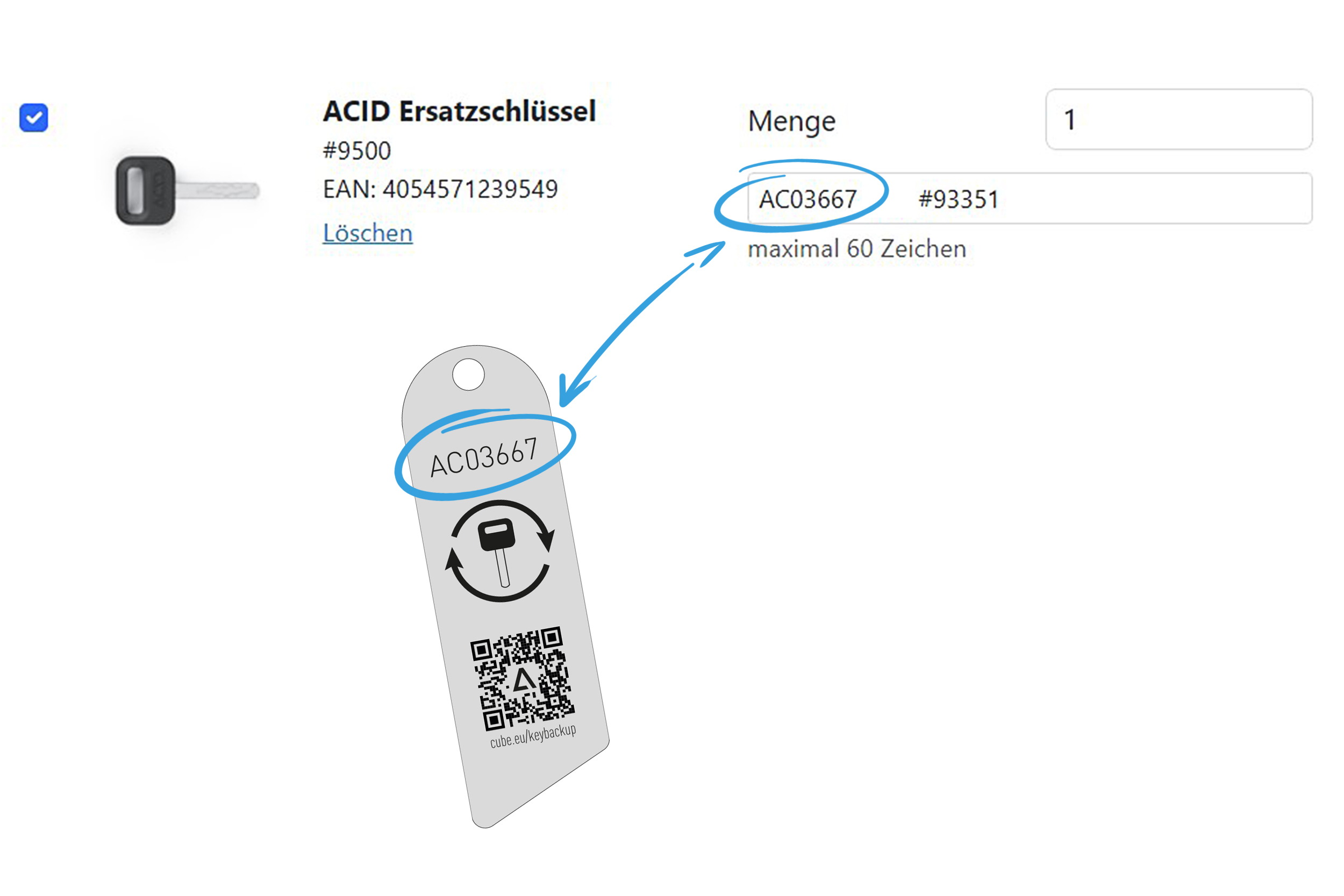Click the QR code on the tag
This screenshot has height=896, width=1344.
(521, 678)
